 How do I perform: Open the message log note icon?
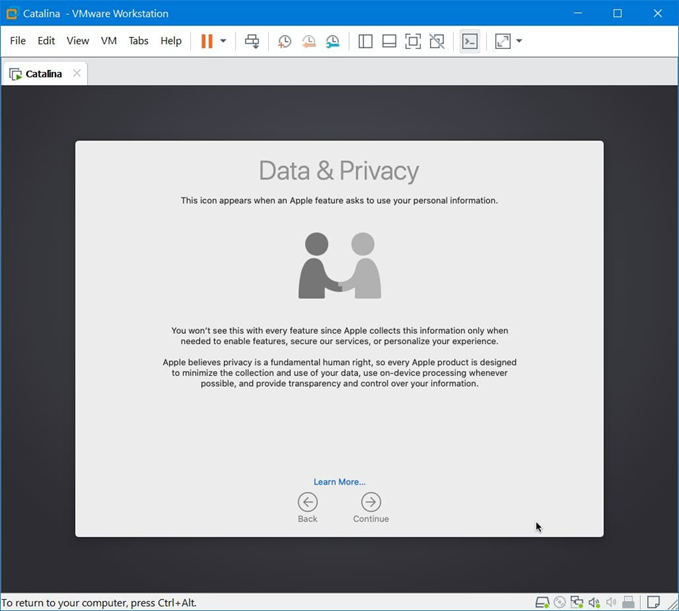pos(653,602)
